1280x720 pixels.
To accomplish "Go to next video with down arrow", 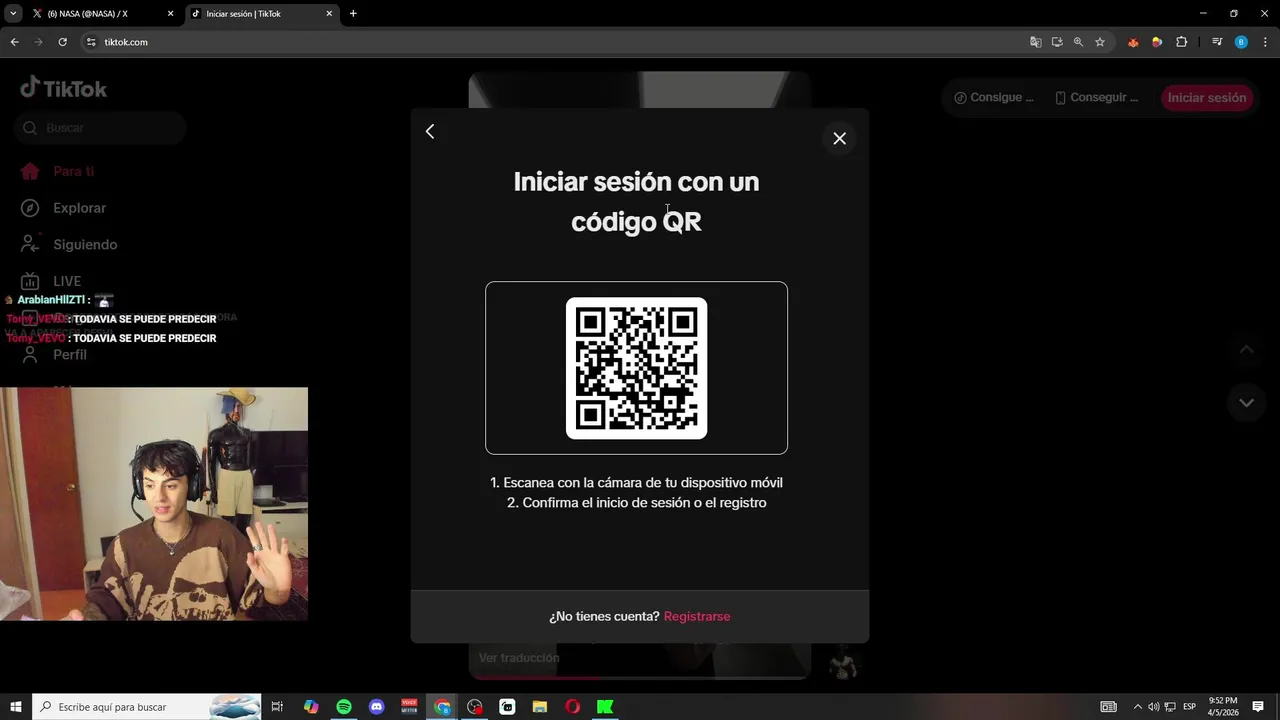I will coord(1246,402).
